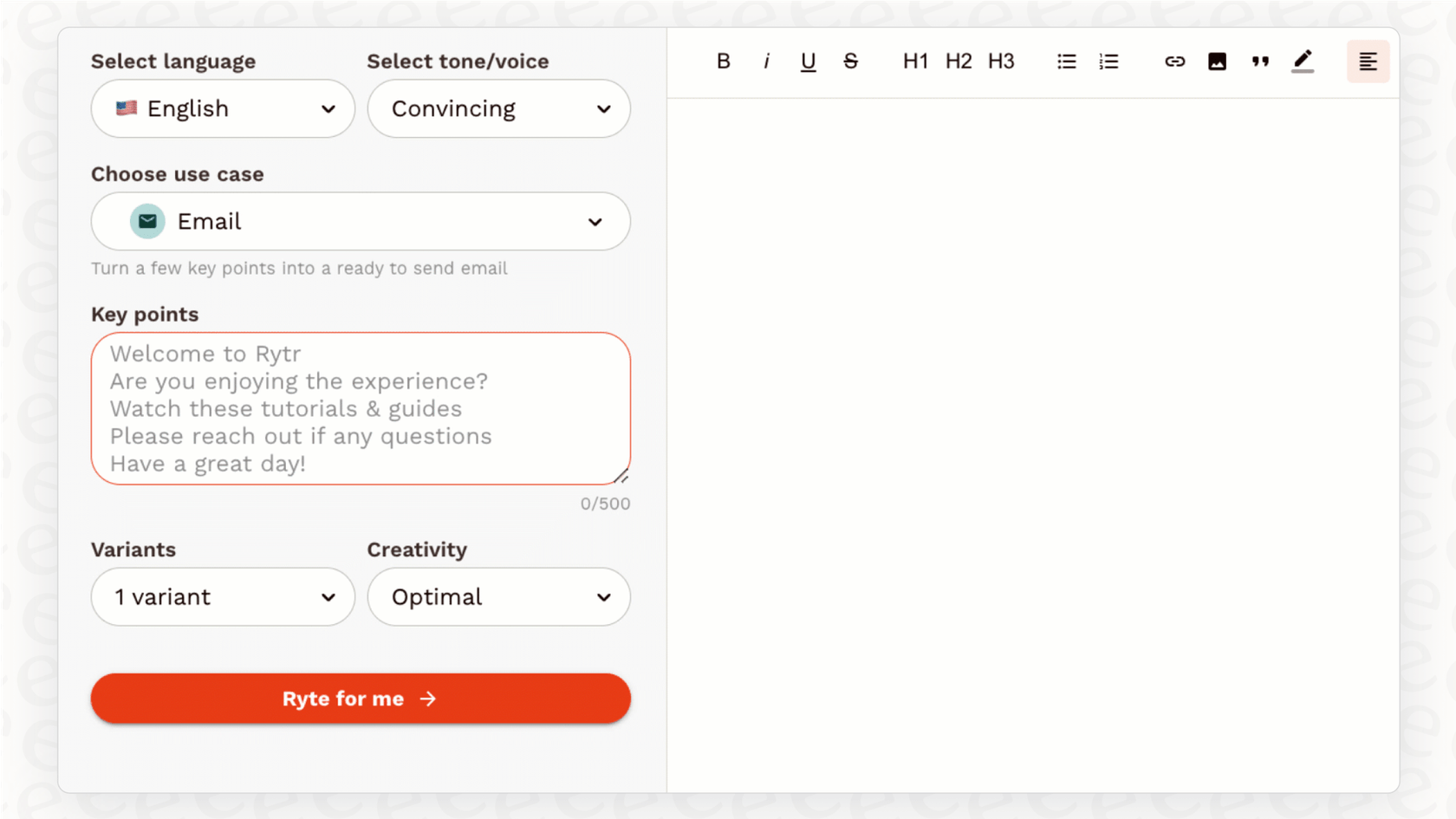The width and height of the screenshot is (1456, 819).
Task: Apply Heading 1 style
Action: pos(915,61)
